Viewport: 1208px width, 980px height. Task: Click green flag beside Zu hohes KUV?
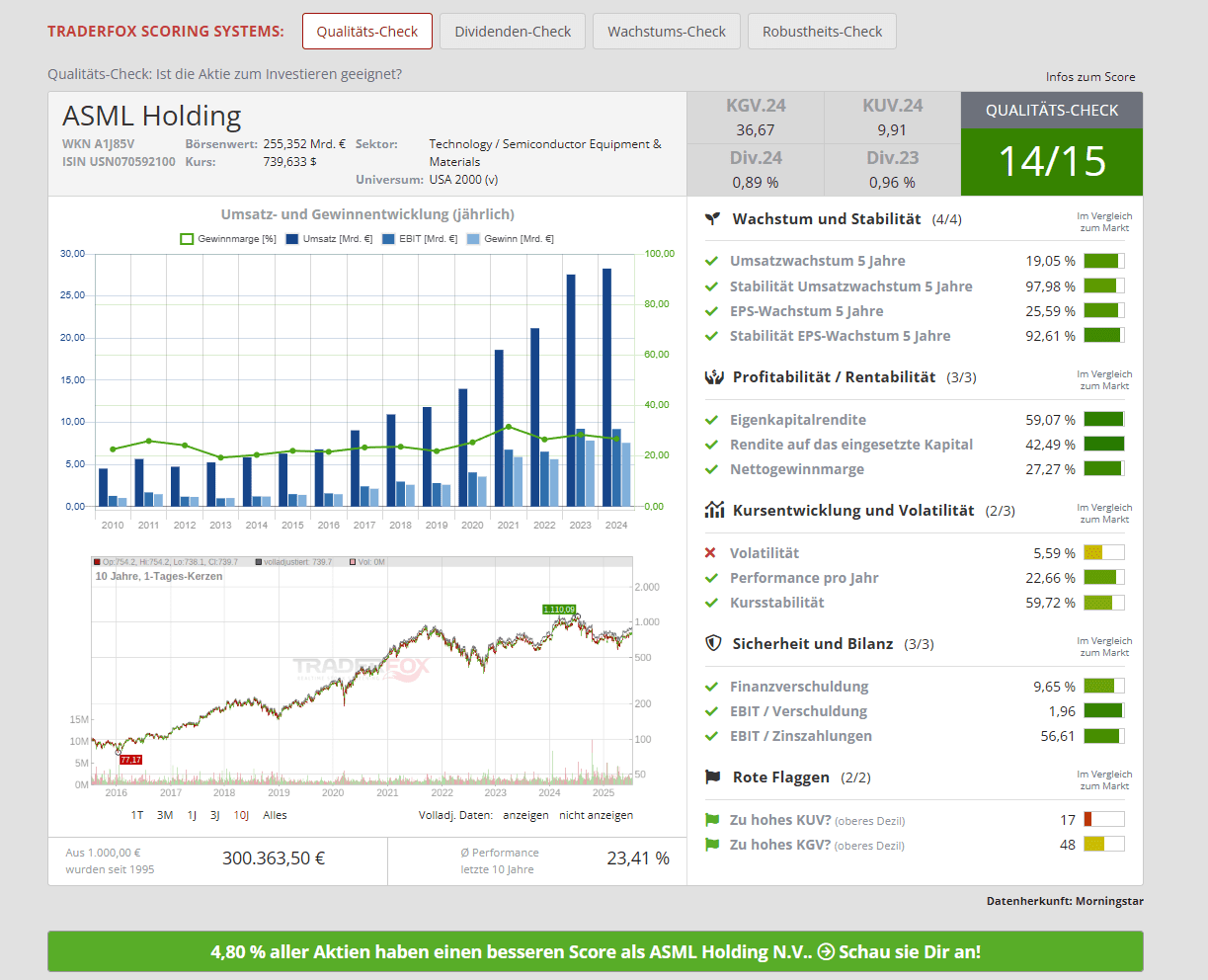click(712, 820)
